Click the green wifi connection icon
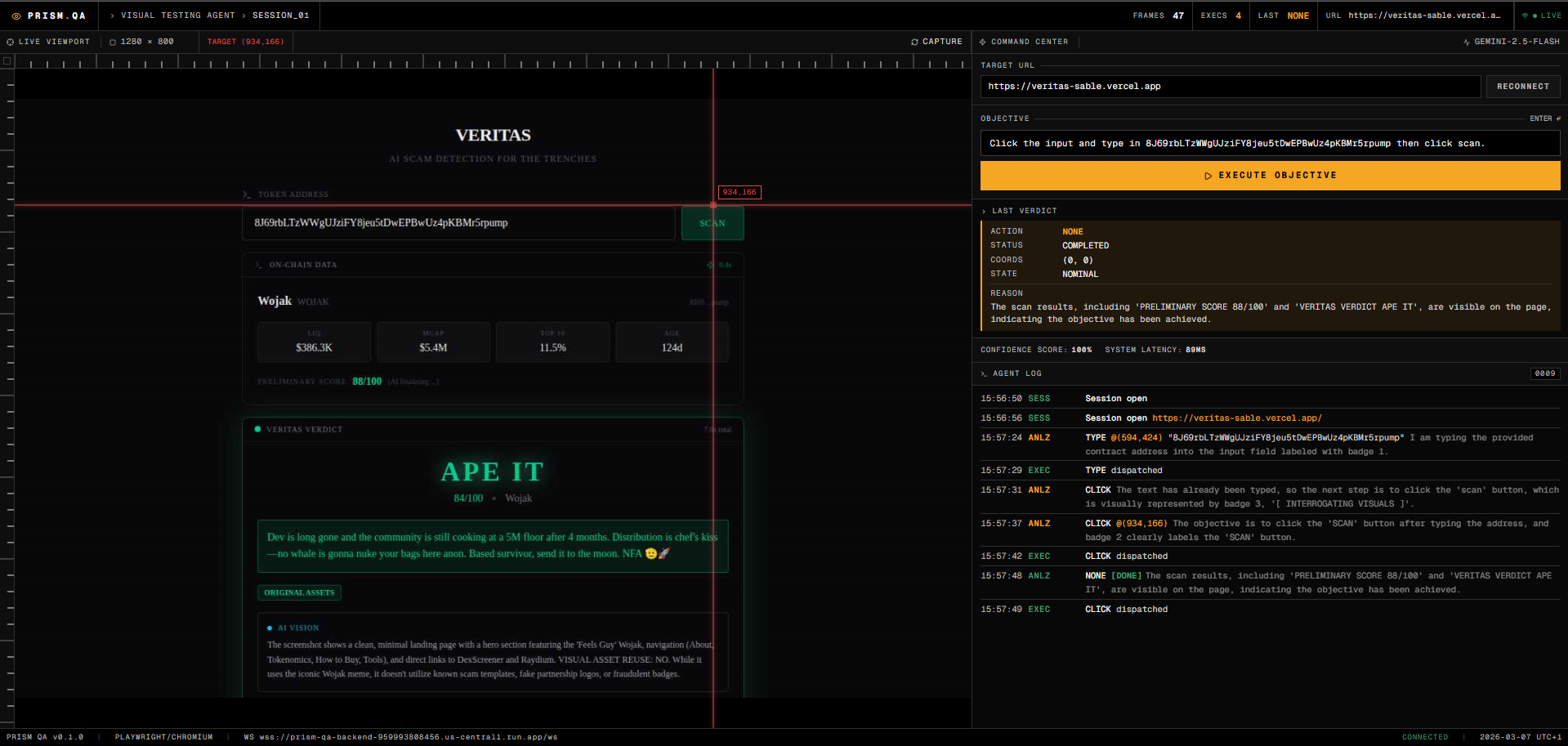 (x=1525, y=16)
